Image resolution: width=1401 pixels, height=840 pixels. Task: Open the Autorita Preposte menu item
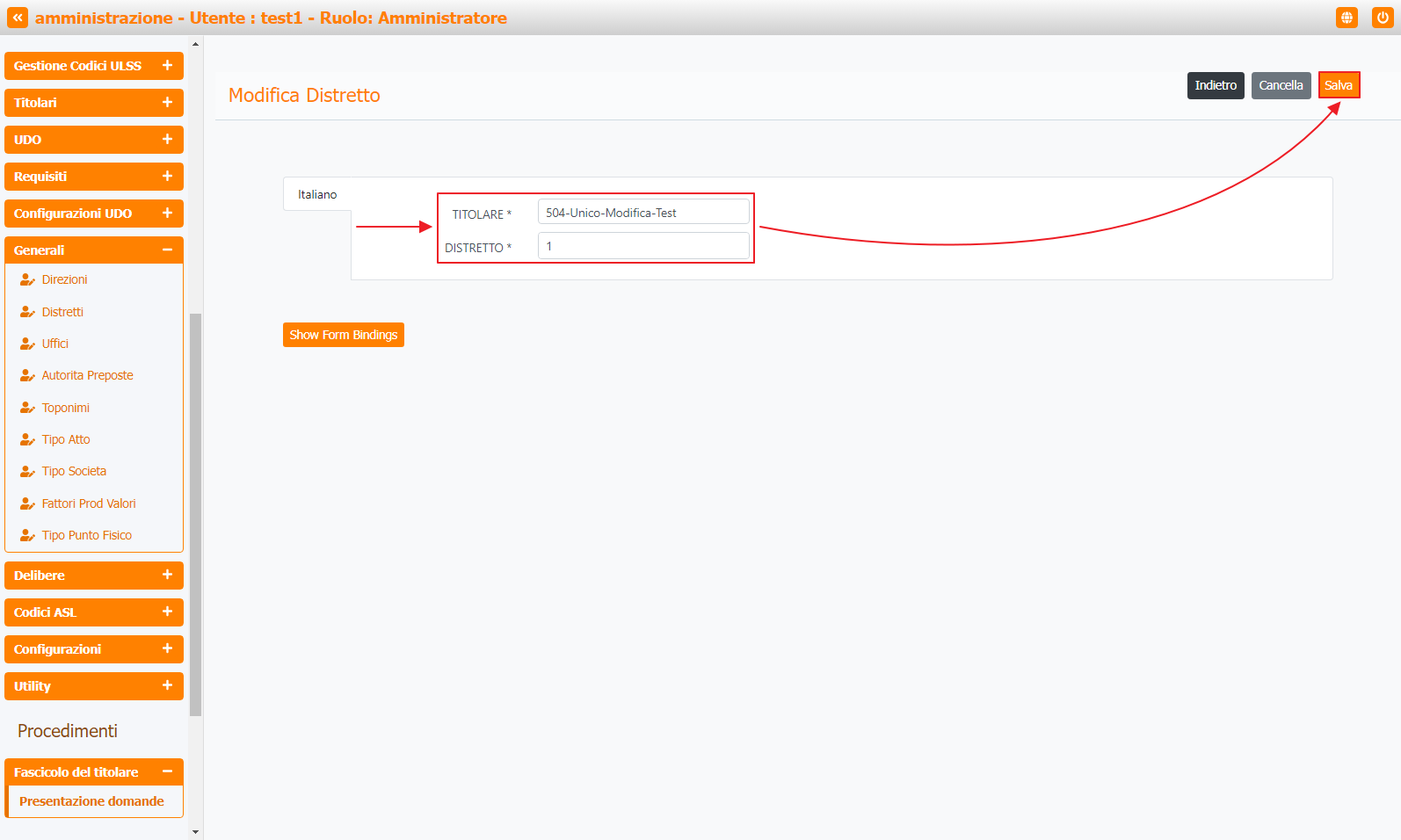(x=87, y=375)
